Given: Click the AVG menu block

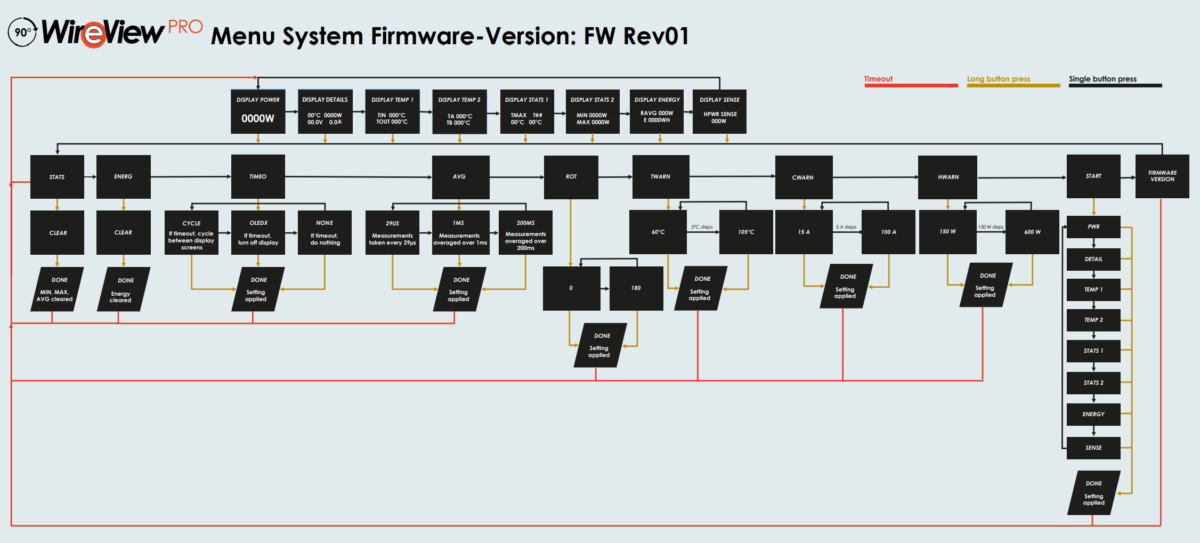Looking at the screenshot, I should (x=461, y=177).
